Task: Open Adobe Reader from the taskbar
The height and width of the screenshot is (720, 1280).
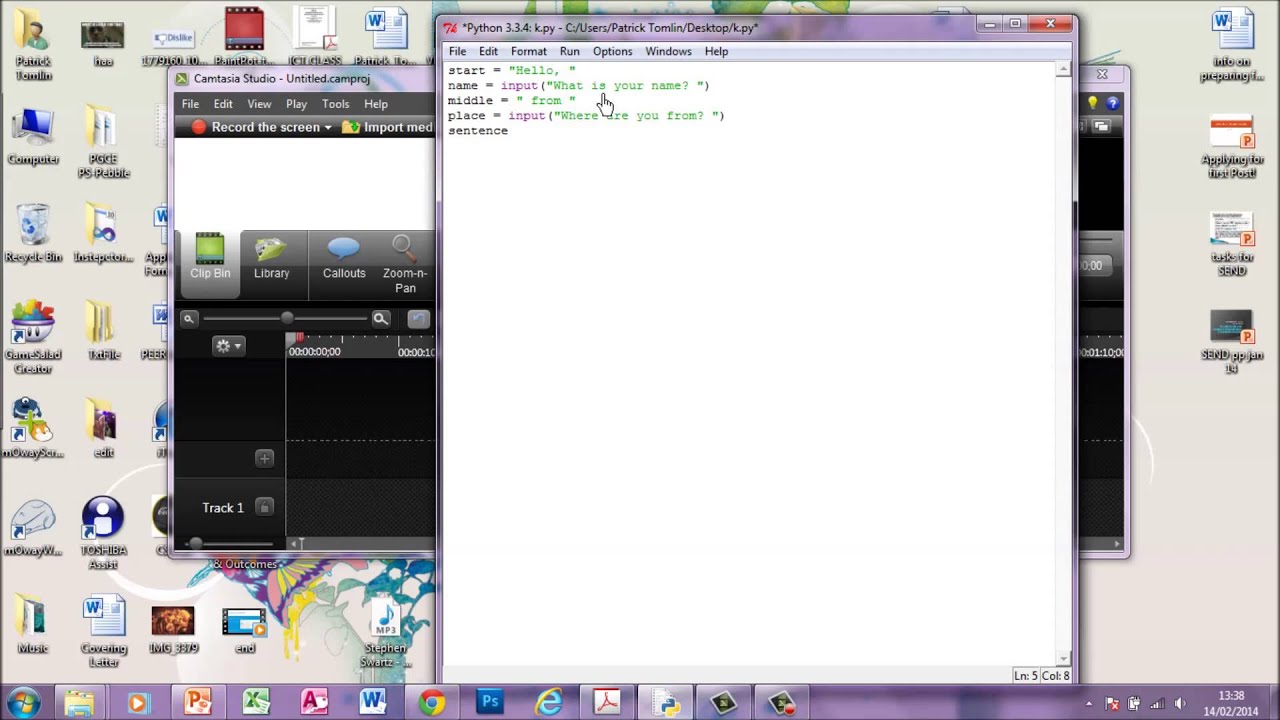Action: 607,702
